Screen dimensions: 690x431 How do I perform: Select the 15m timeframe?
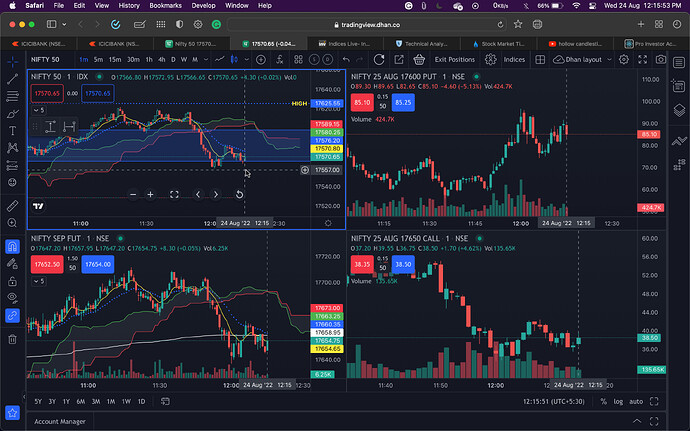pyautogui.click(x=115, y=59)
